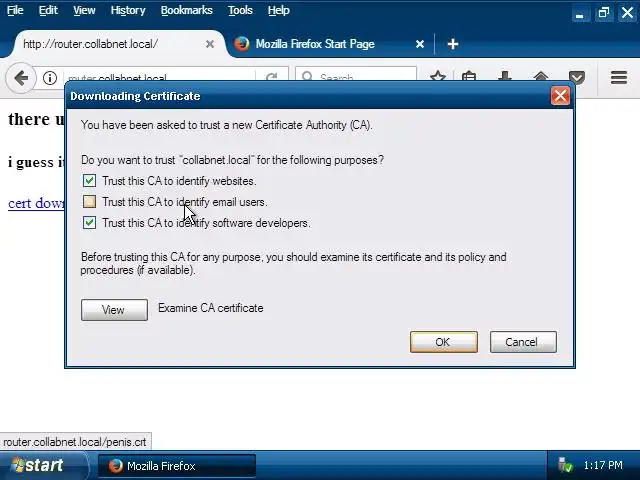Close the Downloading Certificate dialog with red X
This screenshot has width=640, height=480.
pos(560,96)
